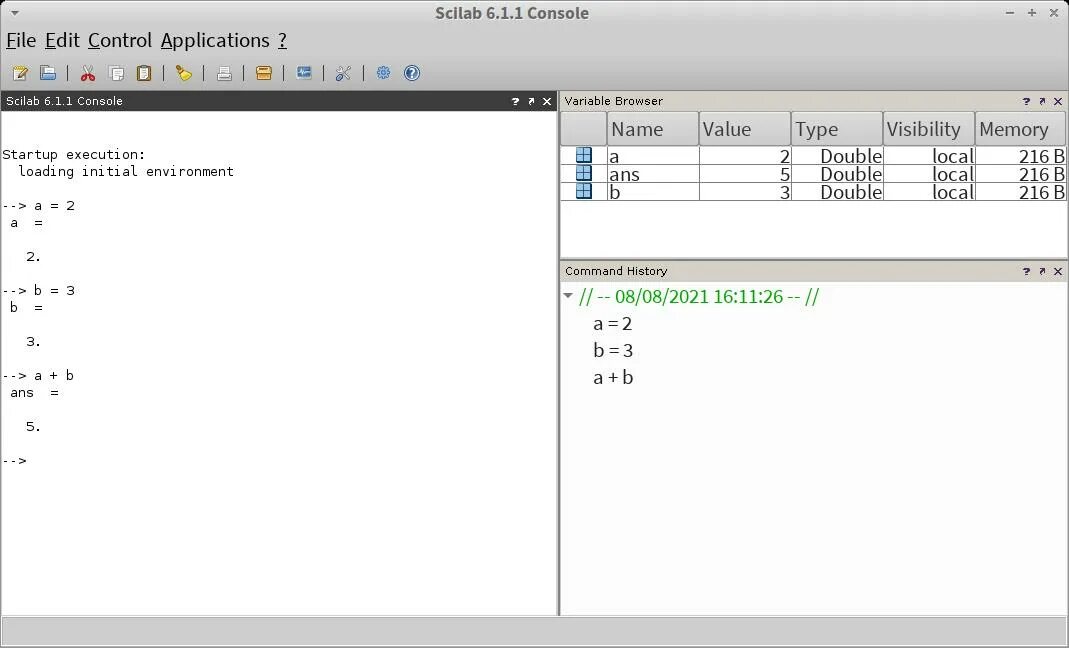Select 'a = 2' in Command History
Screen dimensions: 1069x648
(612, 323)
